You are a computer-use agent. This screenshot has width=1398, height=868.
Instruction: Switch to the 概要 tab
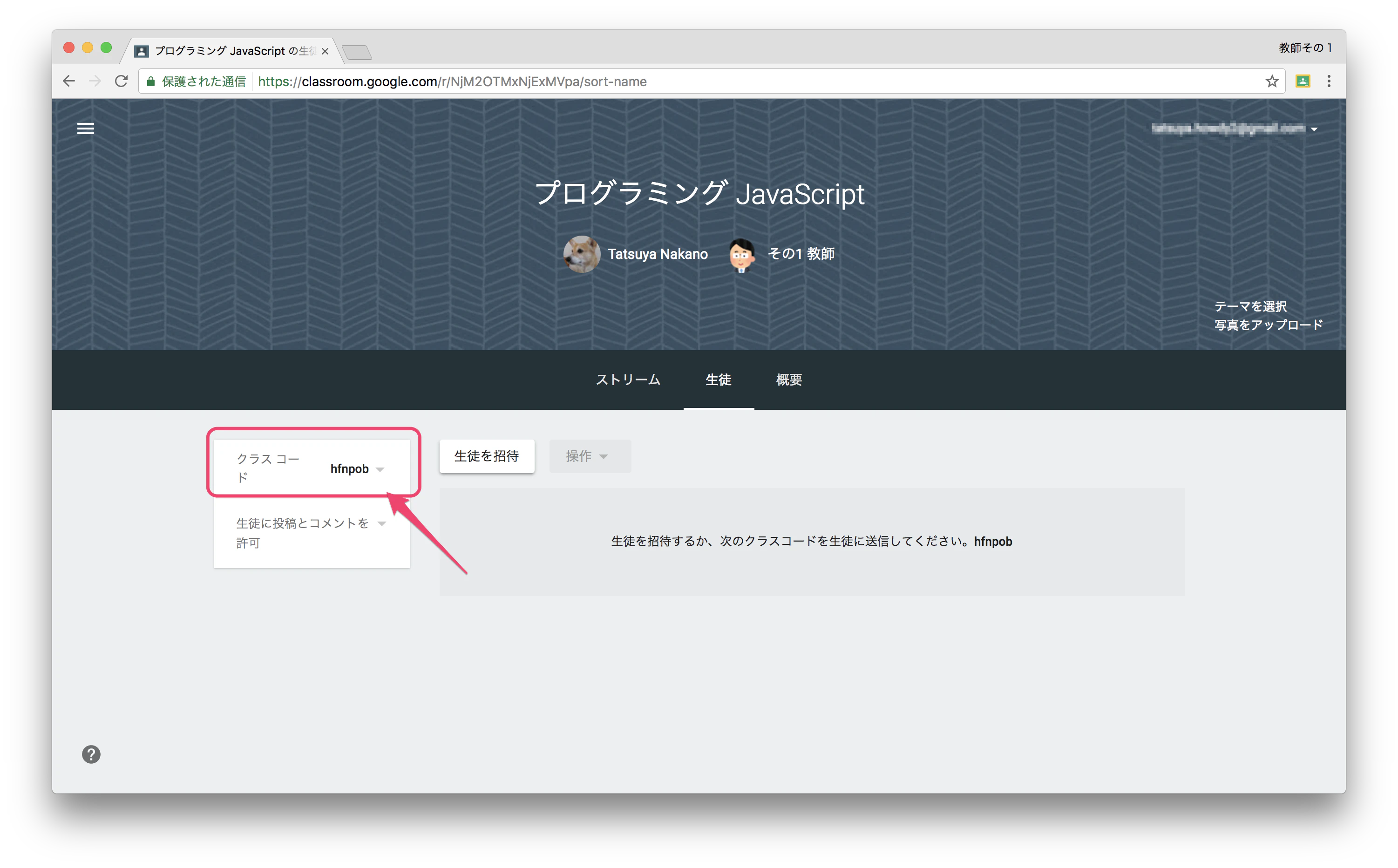coord(789,380)
